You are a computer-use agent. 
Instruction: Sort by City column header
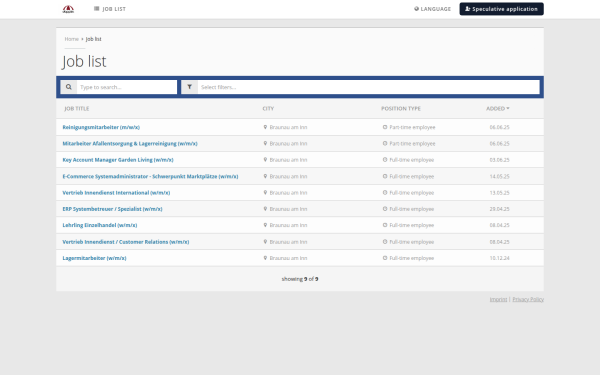268,109
